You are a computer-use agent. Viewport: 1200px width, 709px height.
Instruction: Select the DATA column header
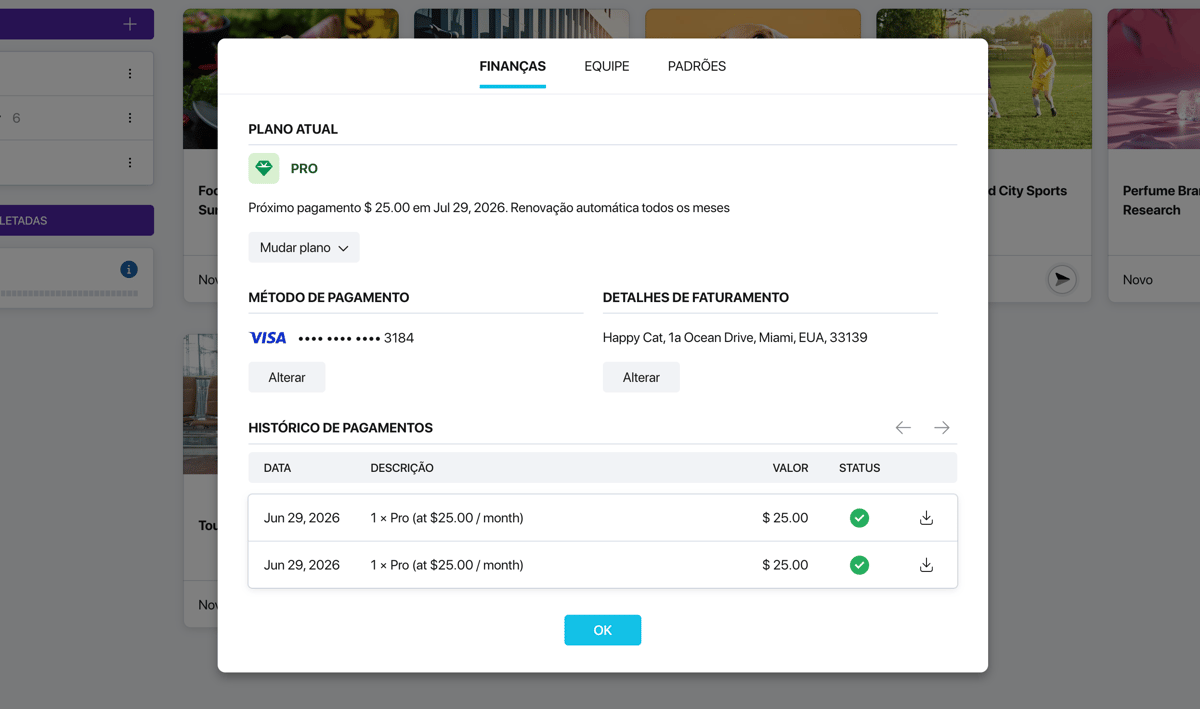click(x=278, y=468)
